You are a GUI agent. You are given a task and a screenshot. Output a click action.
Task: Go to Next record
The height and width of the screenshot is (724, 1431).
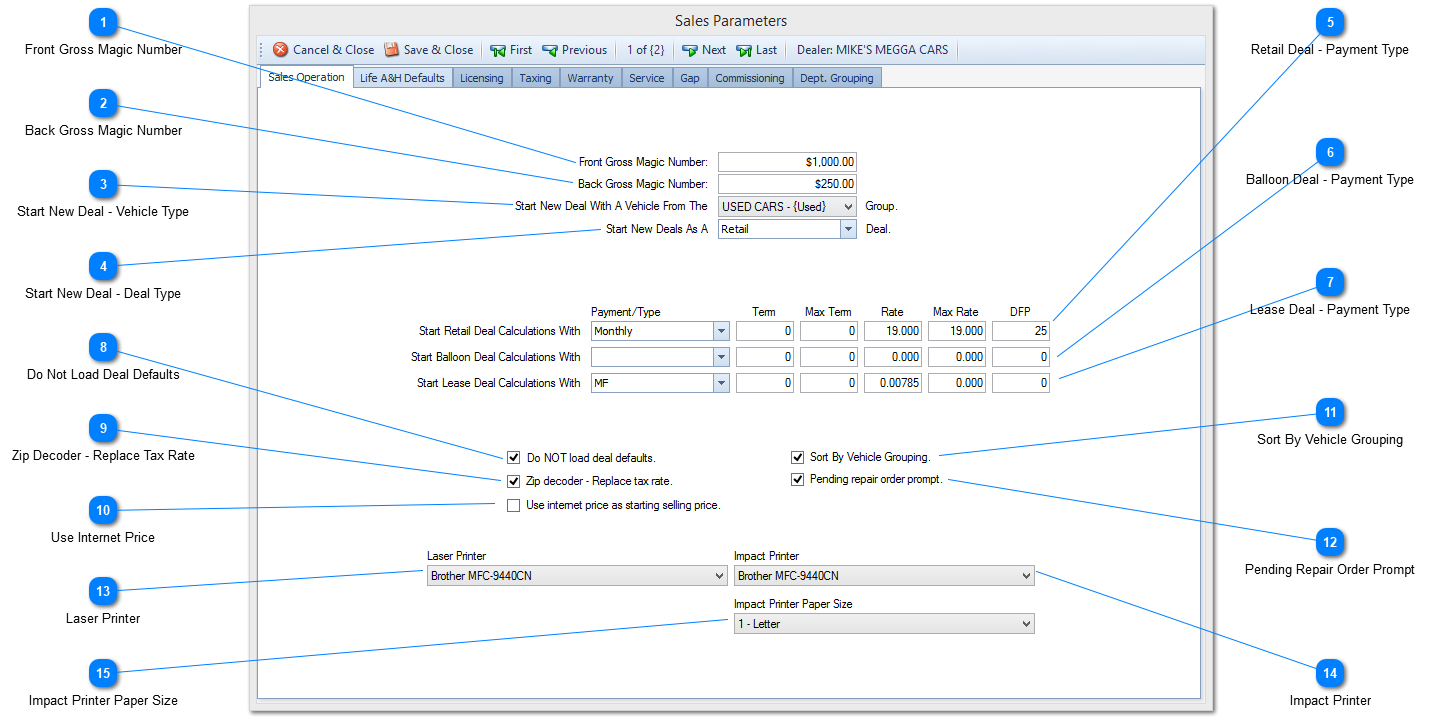point(704,50)
